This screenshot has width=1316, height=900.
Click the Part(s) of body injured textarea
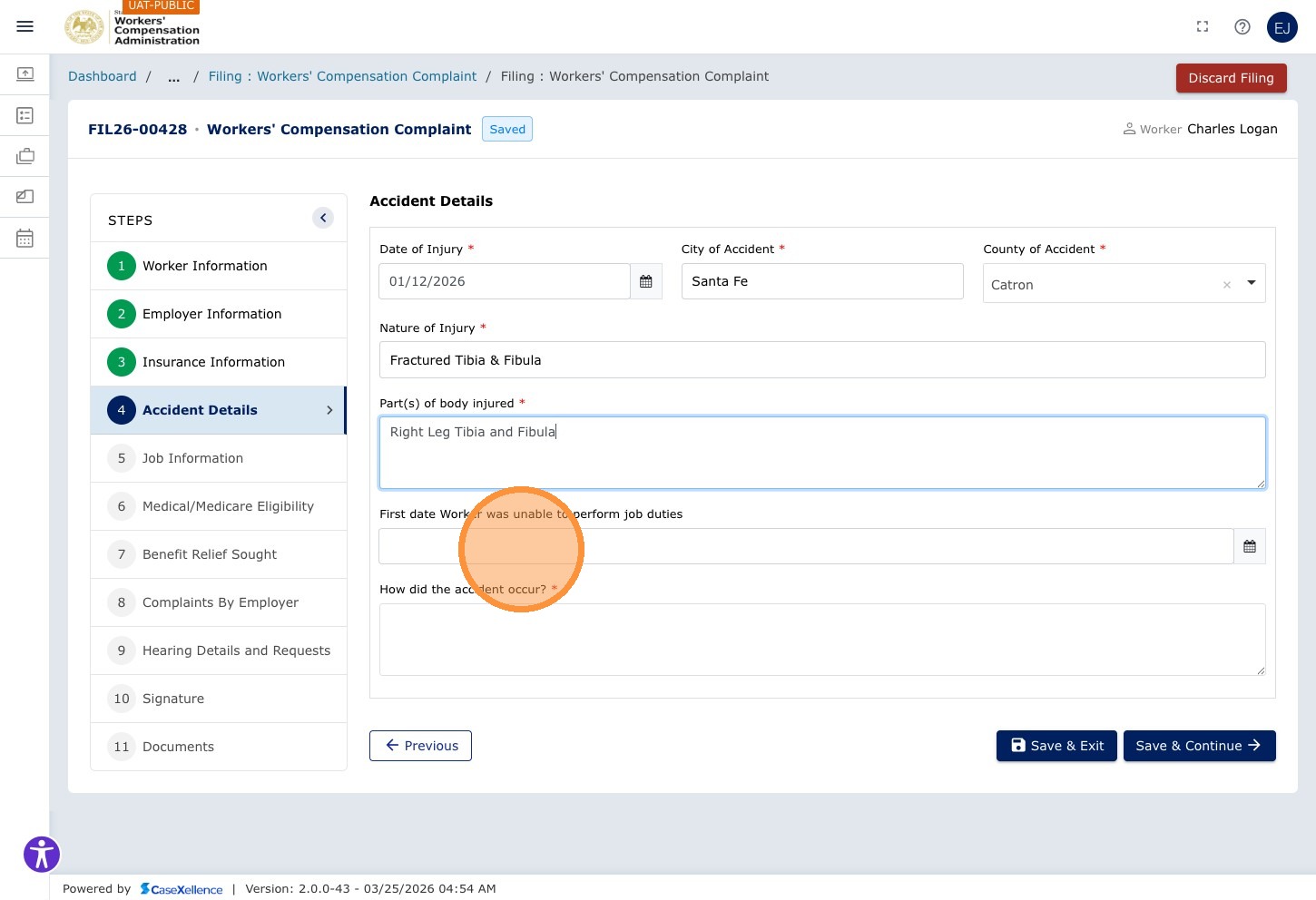(x=822, y=453)
